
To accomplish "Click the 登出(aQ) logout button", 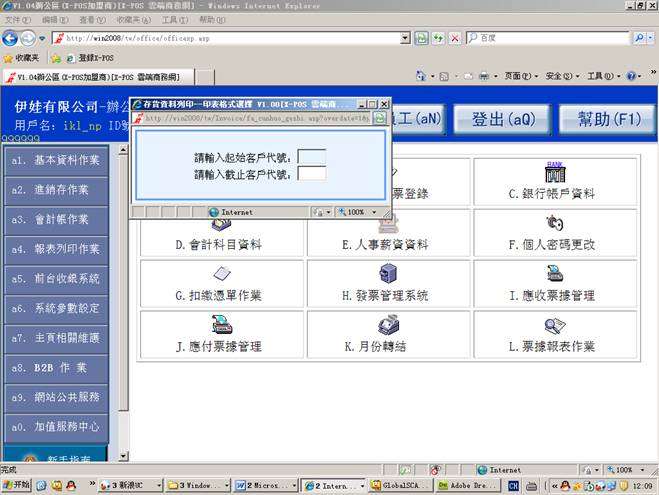I will pyautogui.click(x=503, y=119).
